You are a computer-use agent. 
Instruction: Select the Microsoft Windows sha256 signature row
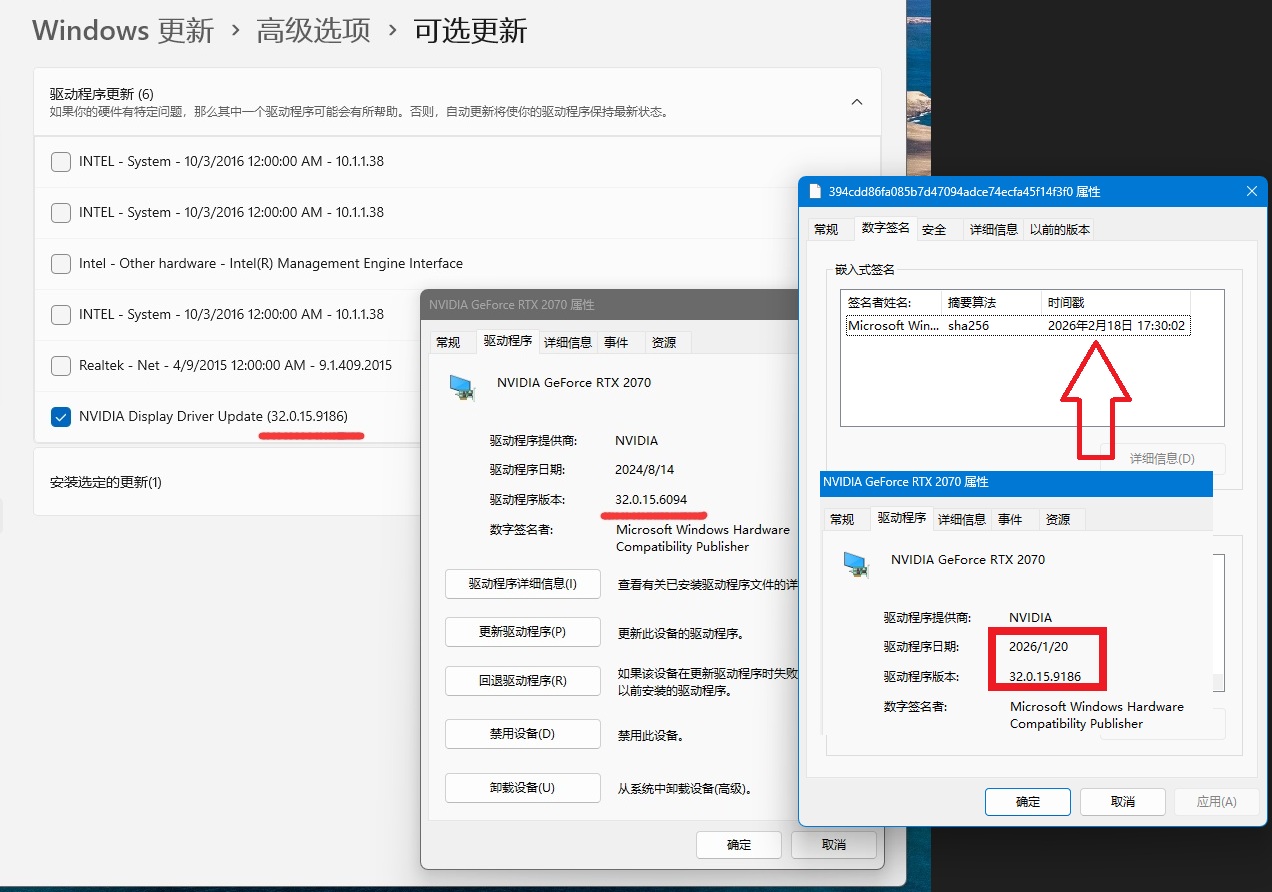1017,326
